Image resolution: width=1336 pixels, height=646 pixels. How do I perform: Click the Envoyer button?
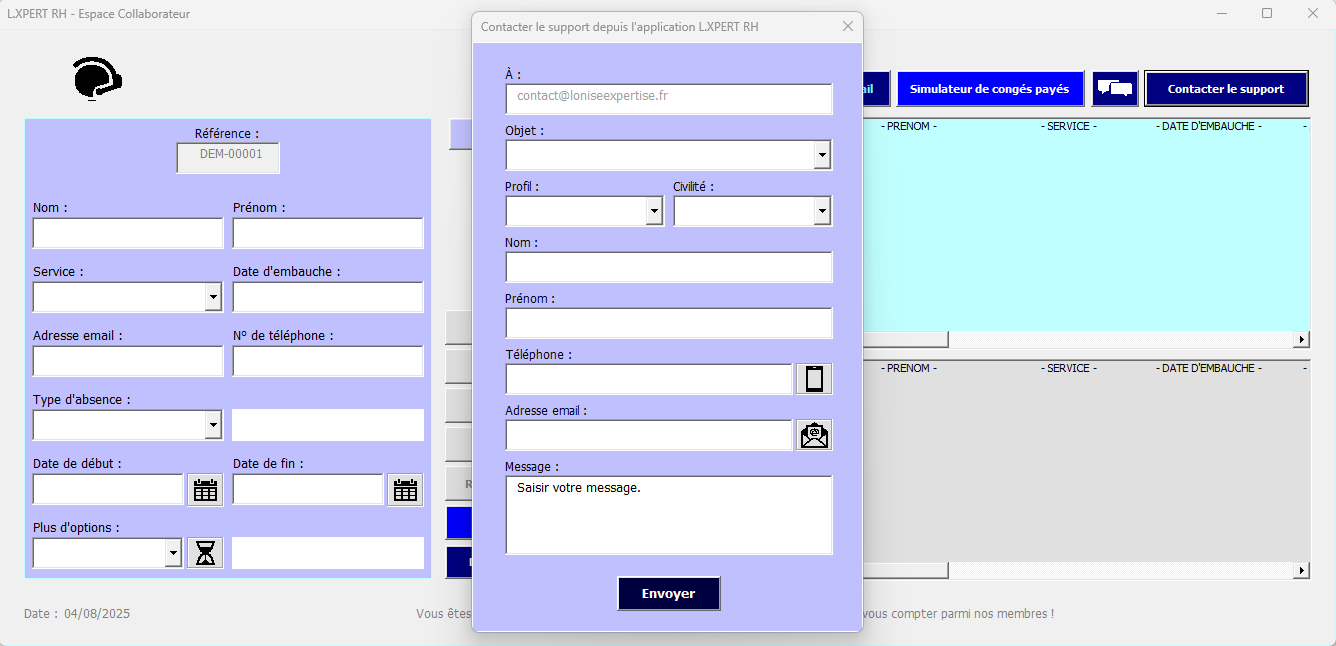tap(669, 593)
